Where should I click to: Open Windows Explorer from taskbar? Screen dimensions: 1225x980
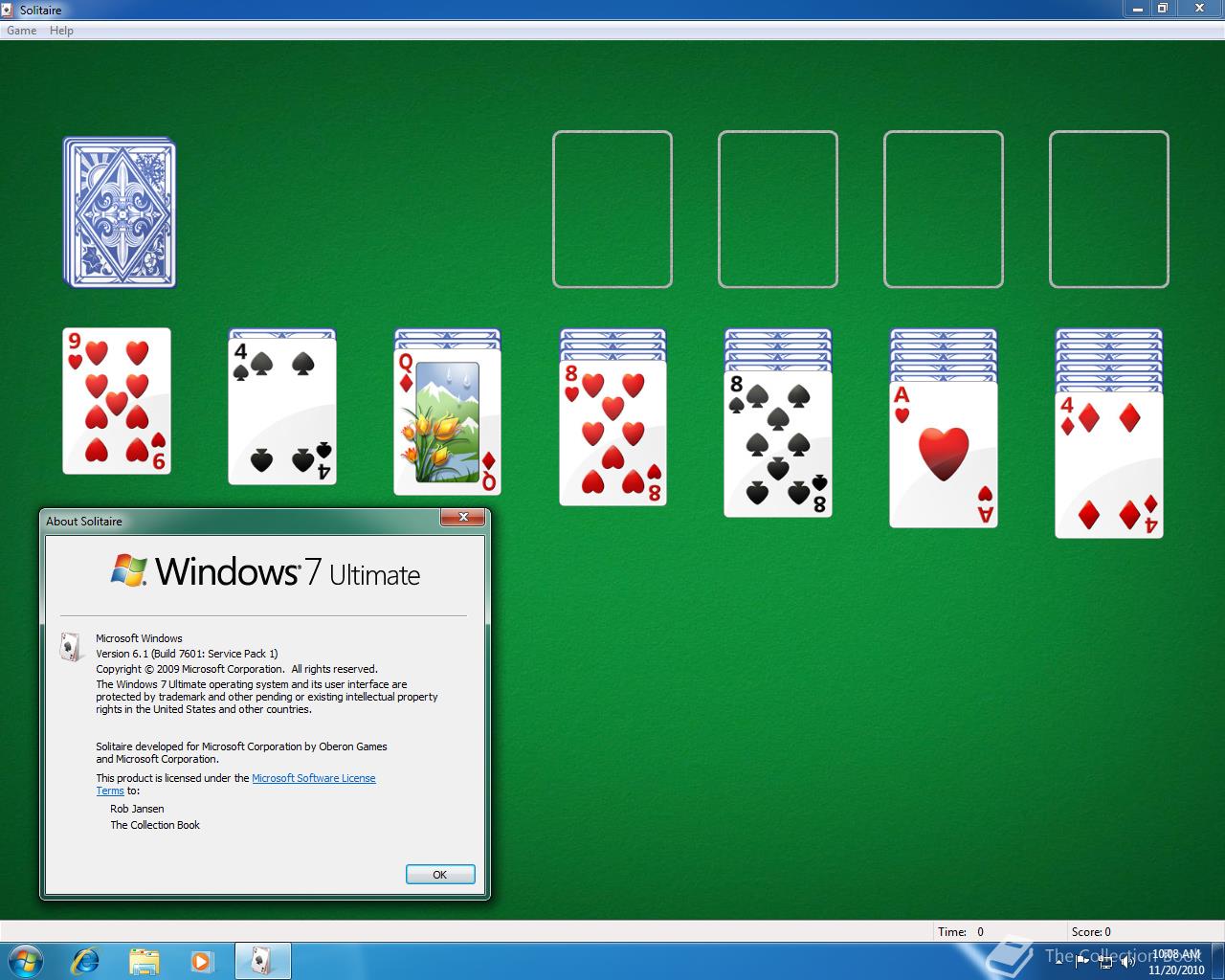[x=145, y=960]
